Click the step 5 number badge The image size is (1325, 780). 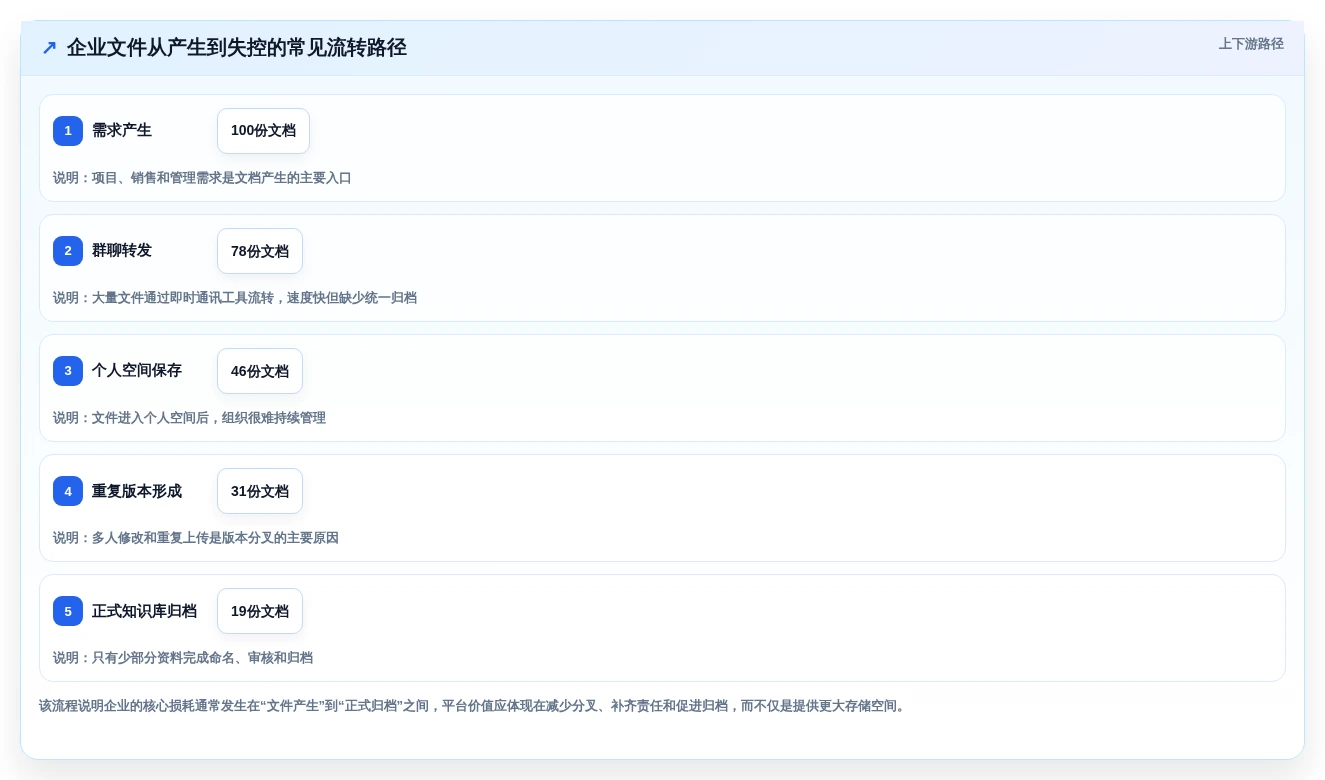point(68,611)
